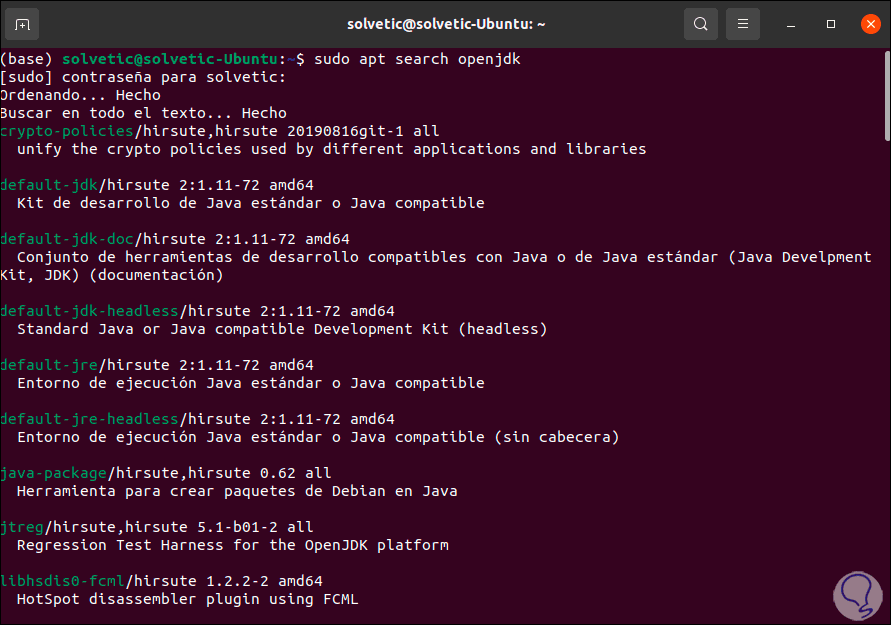Select the default-jre-headless package name
Viewport: 891px width, 625px height.
tap(89, 419)
